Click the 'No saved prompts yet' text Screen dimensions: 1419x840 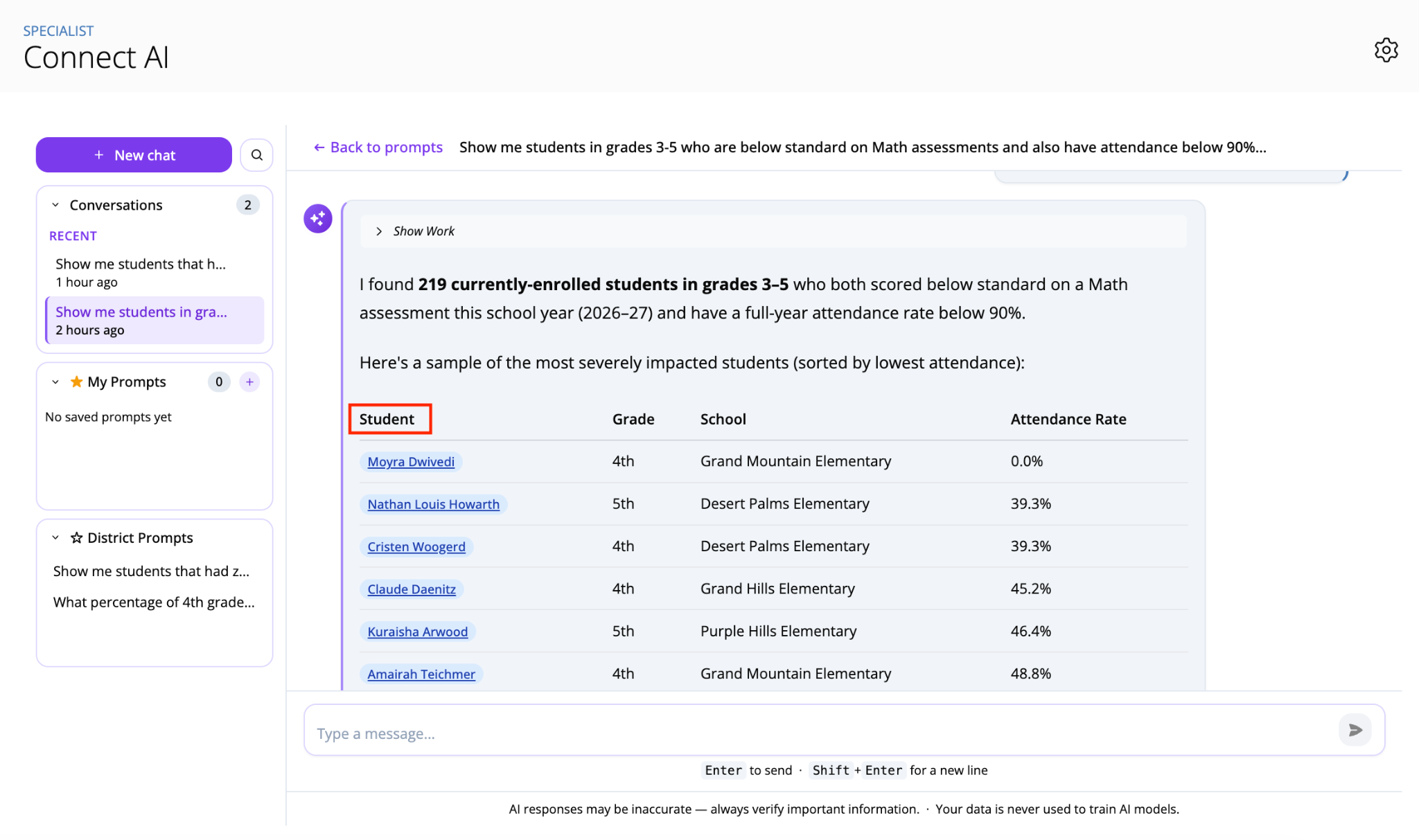pos(108,417)
